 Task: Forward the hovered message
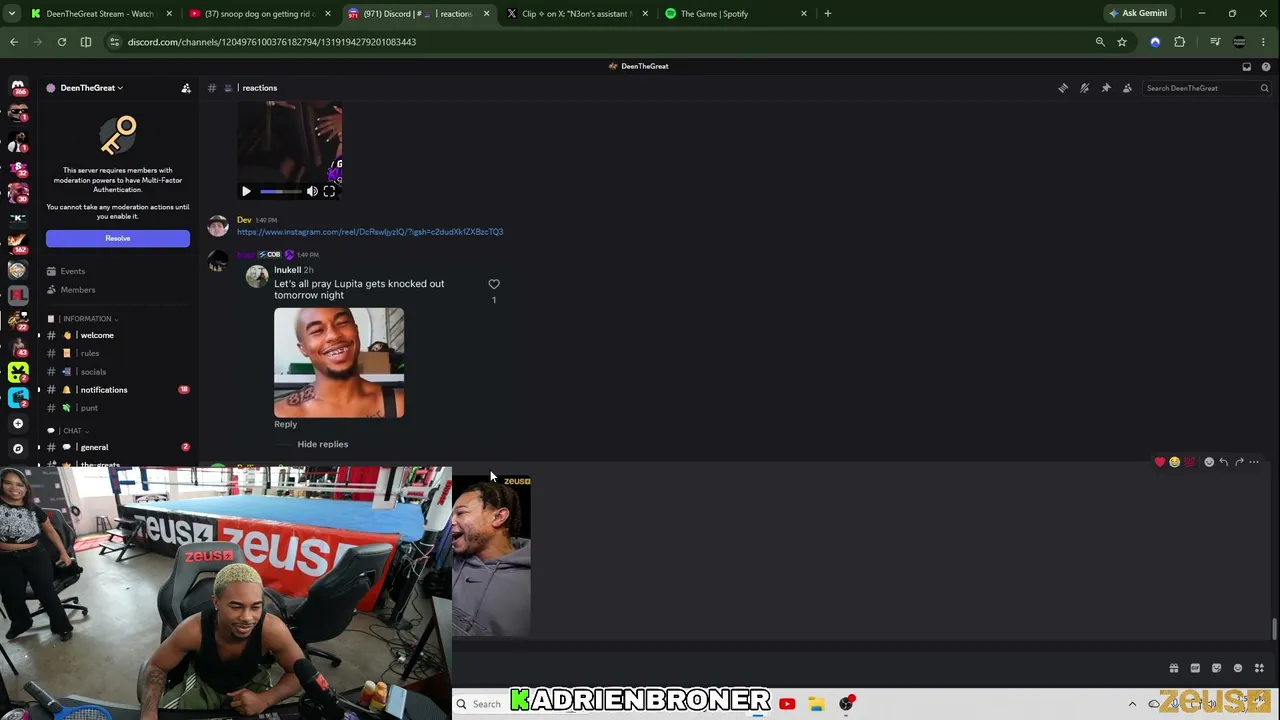(x=1239, y=462)
